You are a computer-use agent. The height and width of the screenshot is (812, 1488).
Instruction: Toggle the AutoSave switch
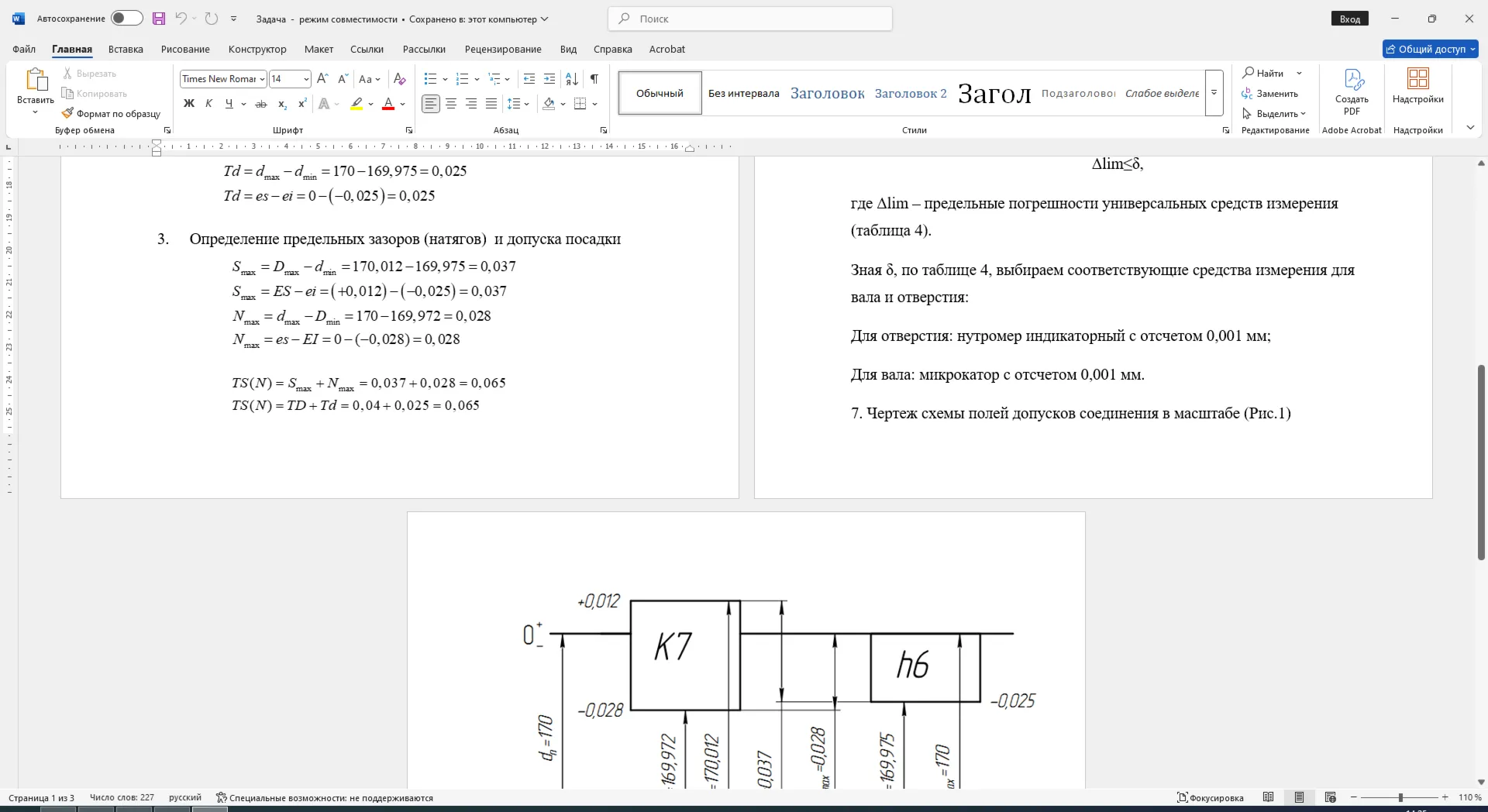tap(126, 19)
